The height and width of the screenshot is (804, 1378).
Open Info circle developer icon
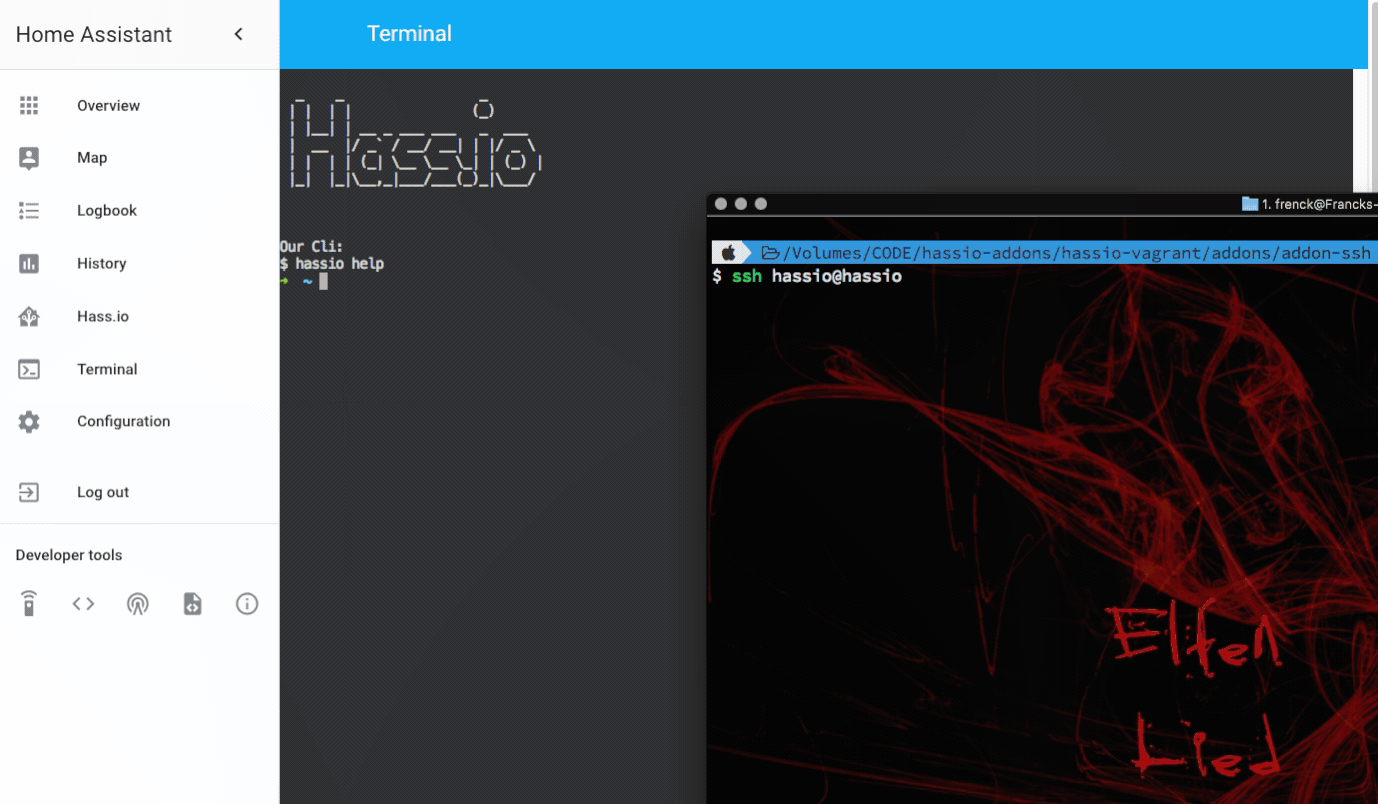(x=246, y=603)
